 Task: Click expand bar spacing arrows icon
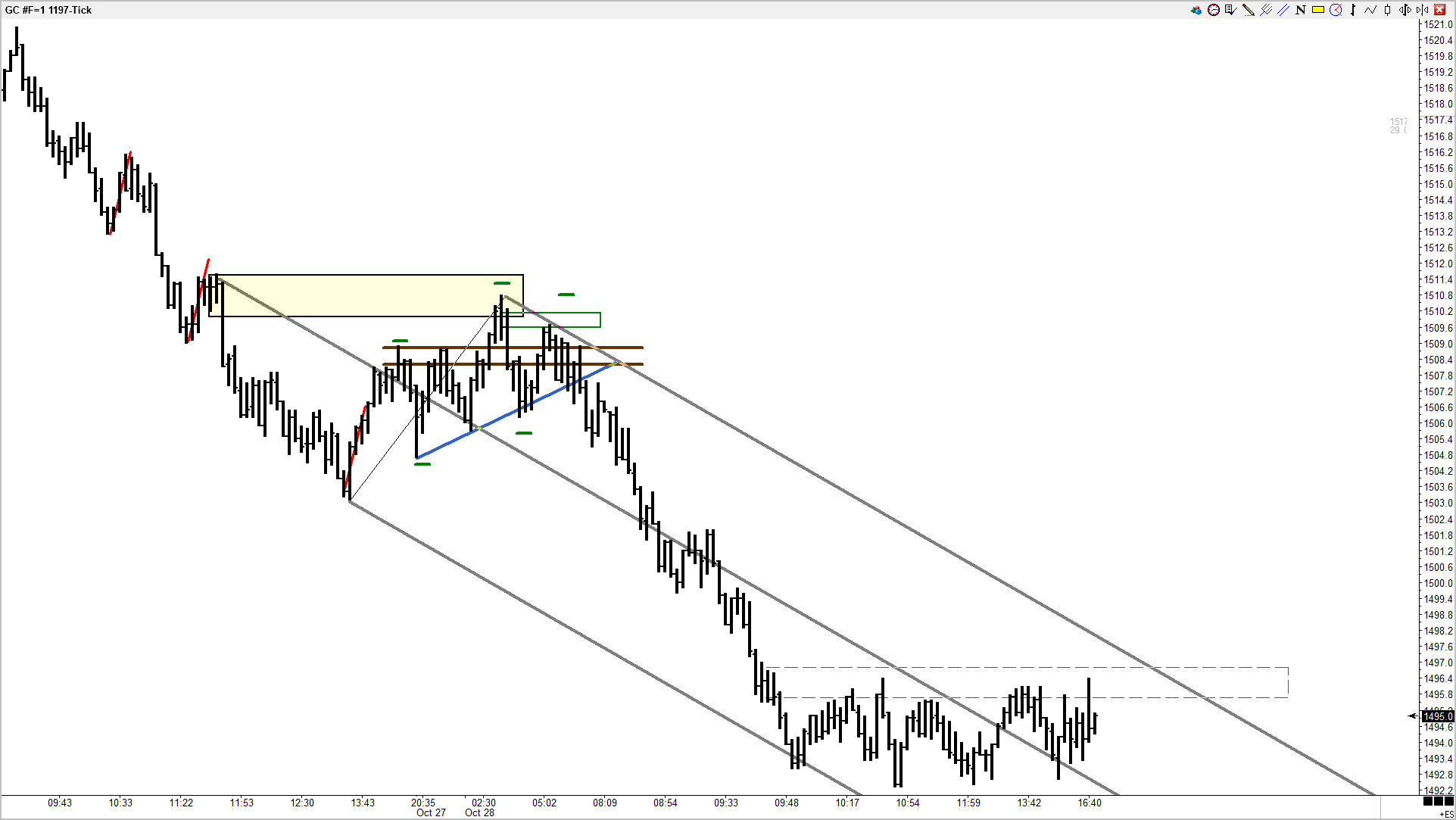click(1405, 10)
